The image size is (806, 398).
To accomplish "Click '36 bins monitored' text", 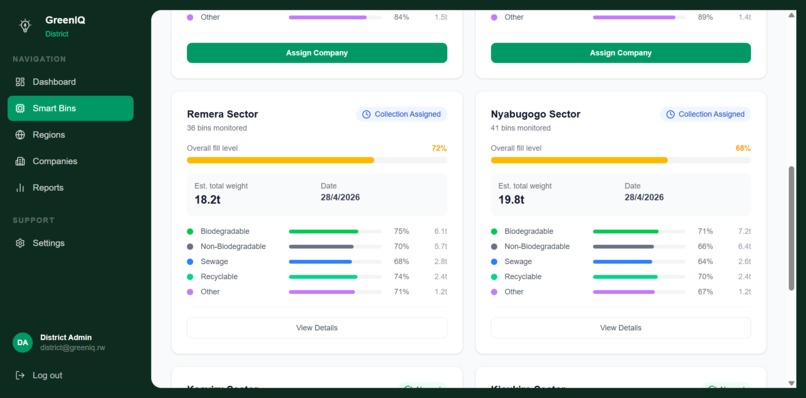I will (217, 128).
